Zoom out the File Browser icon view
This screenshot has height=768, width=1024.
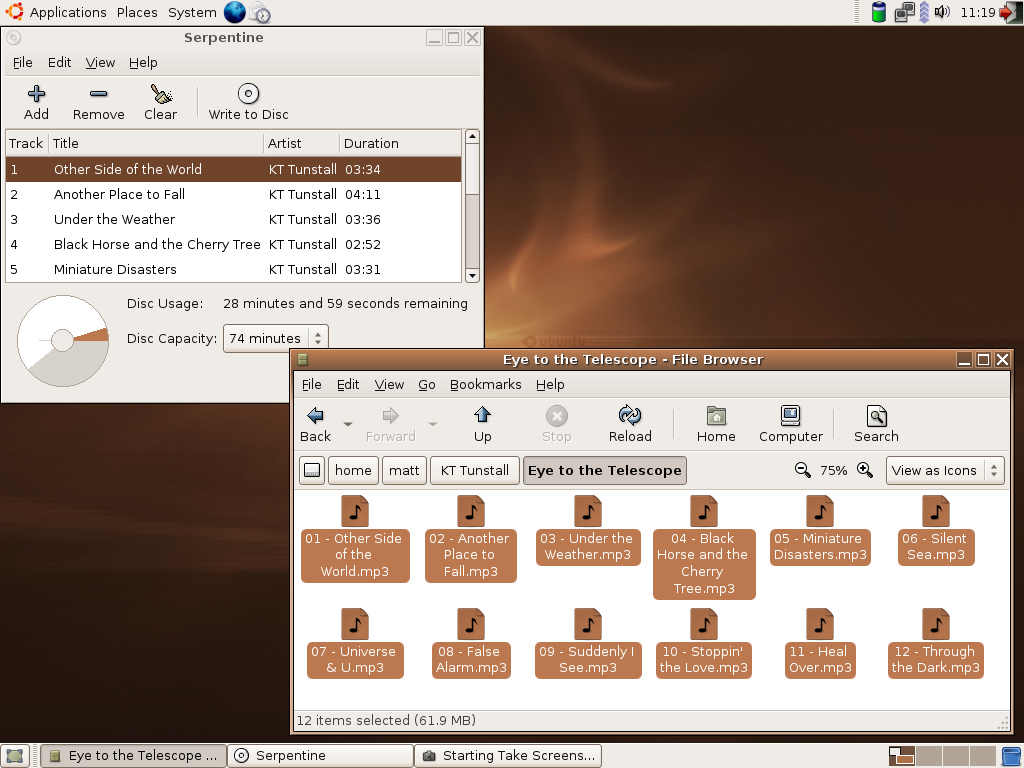803,470
